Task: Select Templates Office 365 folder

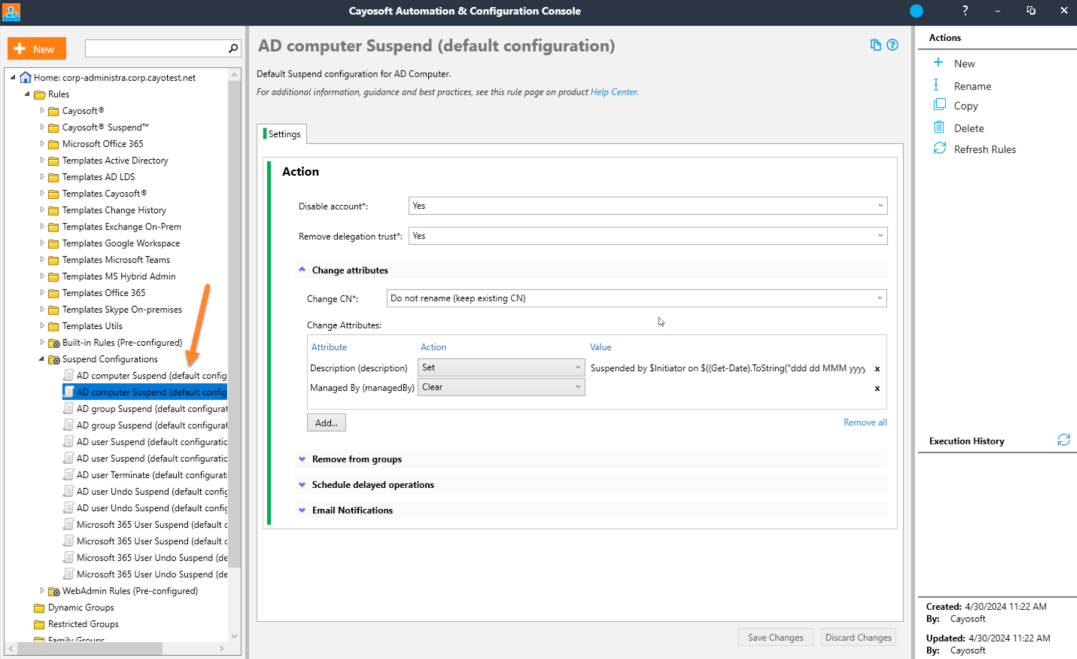Action: 104,293
